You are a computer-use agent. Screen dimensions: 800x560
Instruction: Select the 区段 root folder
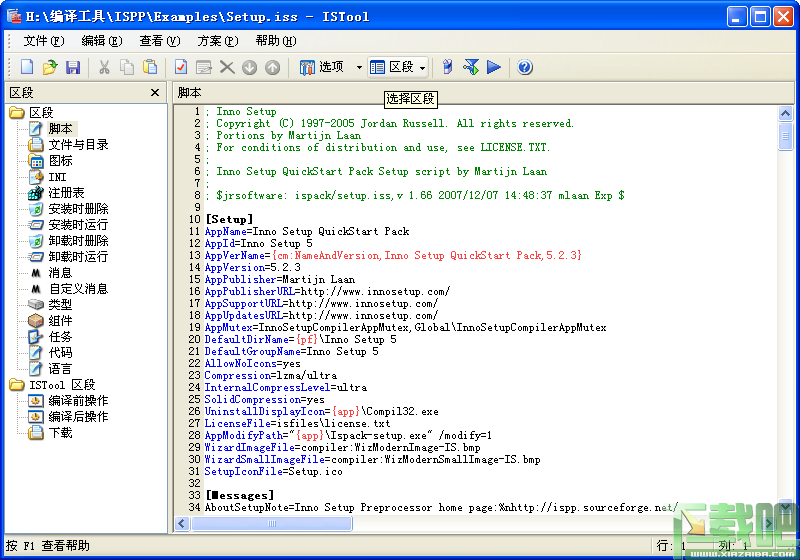[x=41, y=112]
